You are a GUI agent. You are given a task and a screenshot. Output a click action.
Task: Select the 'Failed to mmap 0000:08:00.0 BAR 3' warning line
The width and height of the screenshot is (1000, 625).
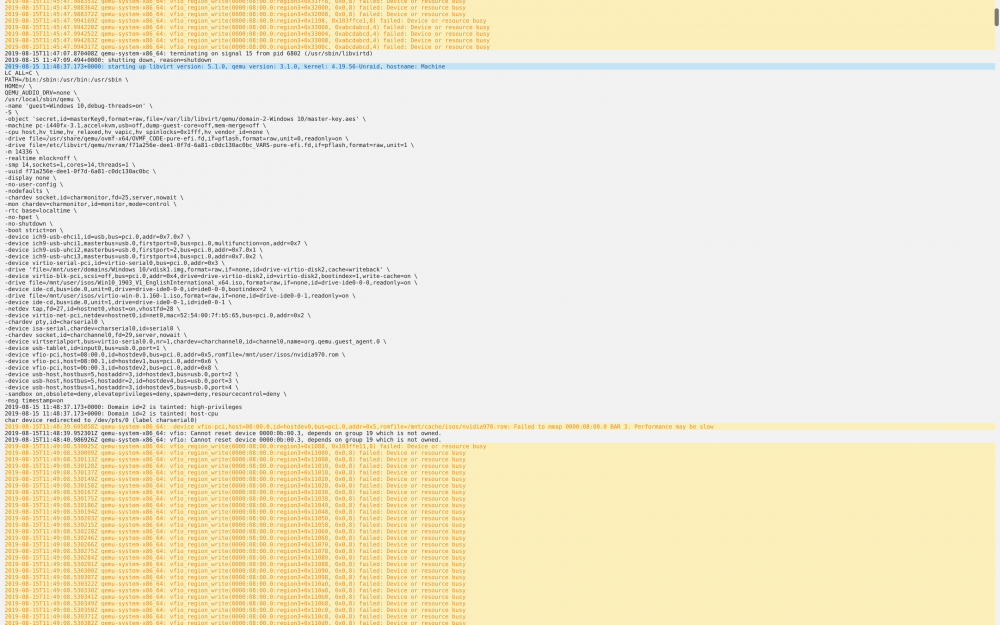tap(499, 427)
